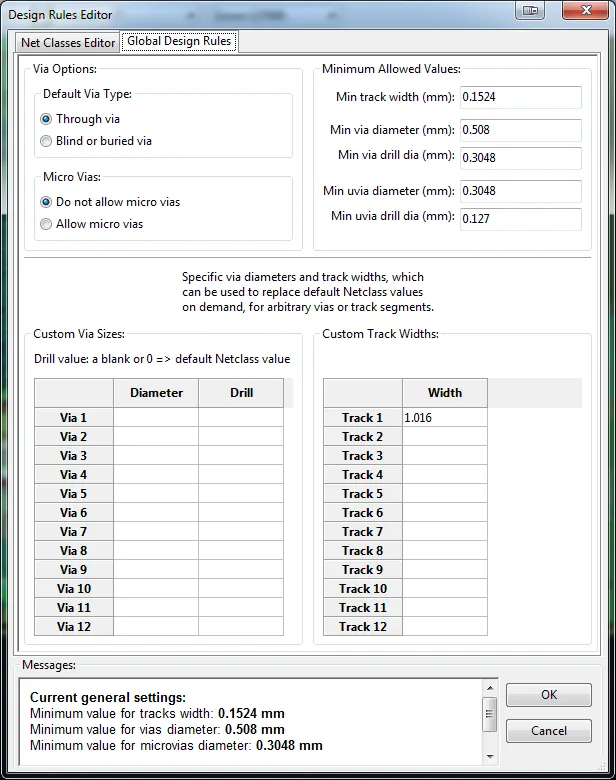
Task: Select the Via 6 row header
Action: 74,513
